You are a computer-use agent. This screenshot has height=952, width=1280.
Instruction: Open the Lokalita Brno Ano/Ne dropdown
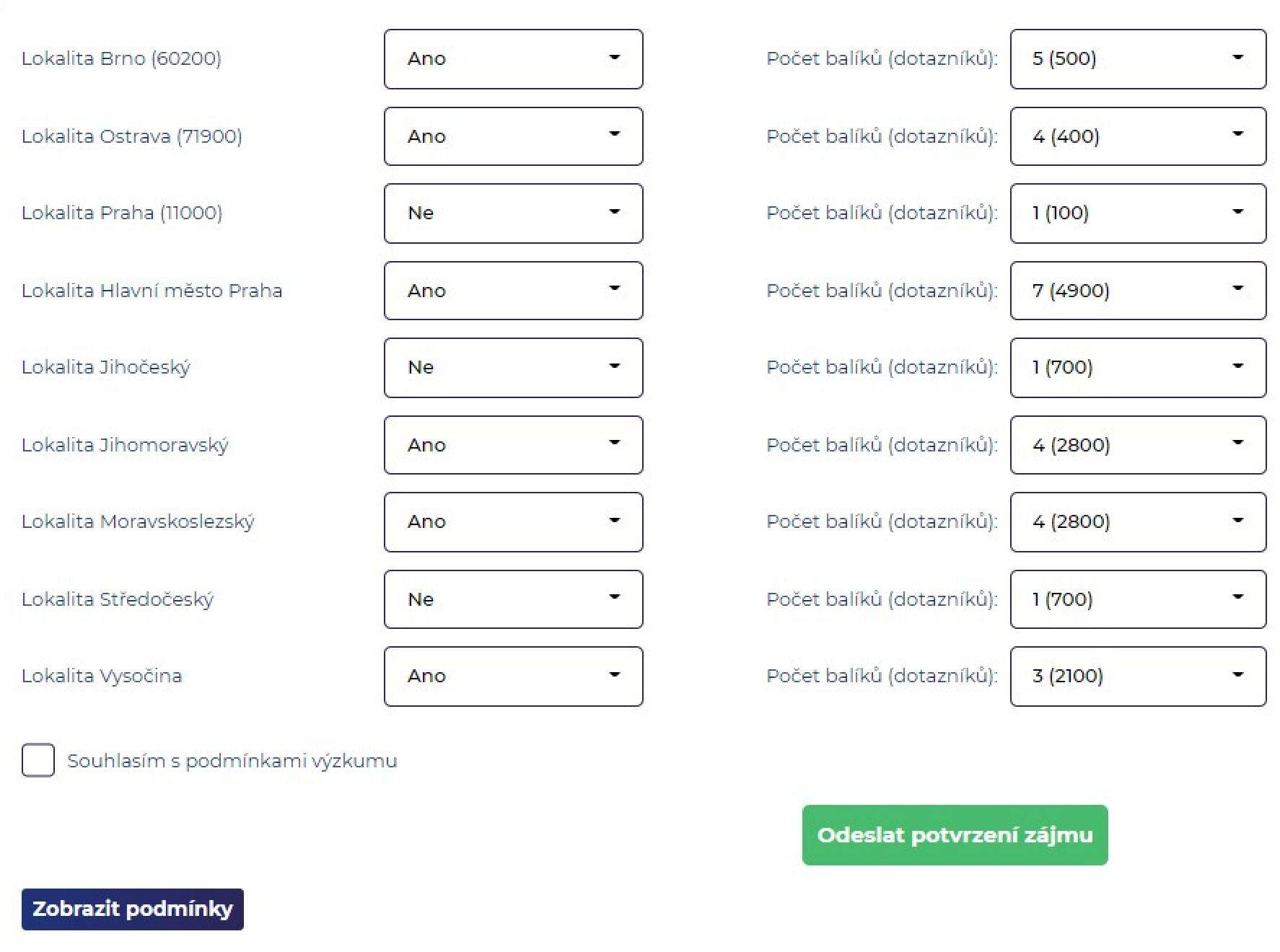point(513,59)
